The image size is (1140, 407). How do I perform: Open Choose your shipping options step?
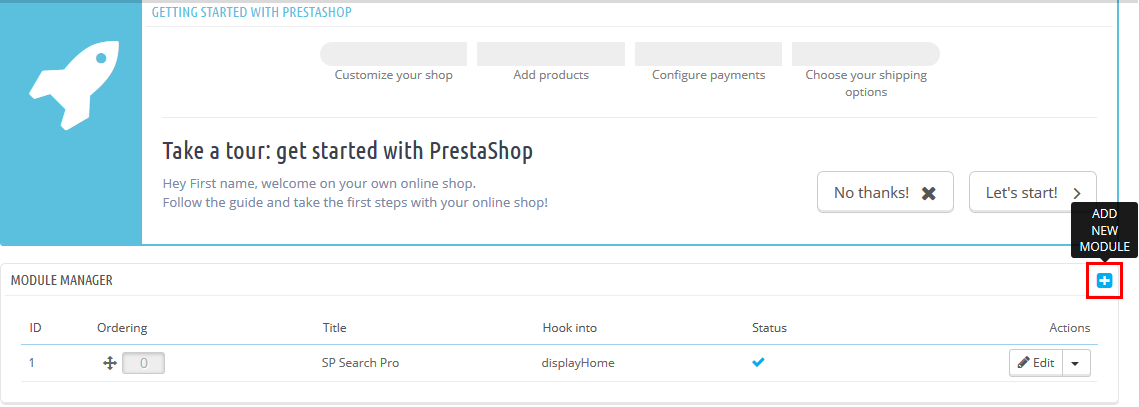tap(866, 55)
